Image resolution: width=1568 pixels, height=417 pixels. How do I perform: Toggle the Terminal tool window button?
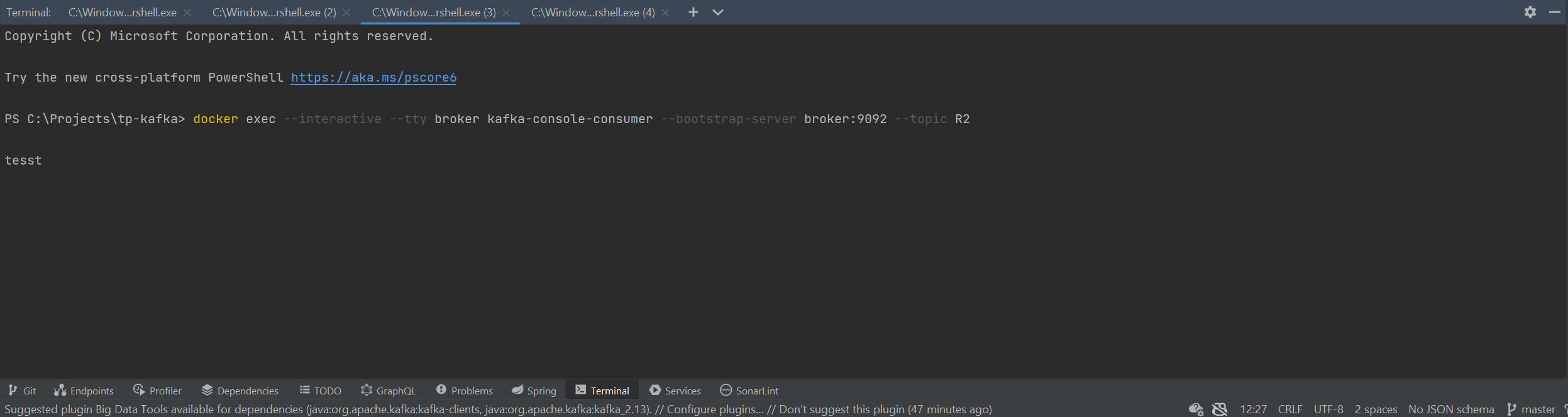point(602,390)
